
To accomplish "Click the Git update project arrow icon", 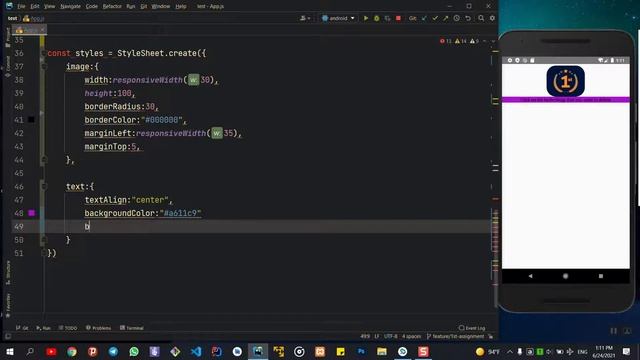I will click(x=424, y=18).
